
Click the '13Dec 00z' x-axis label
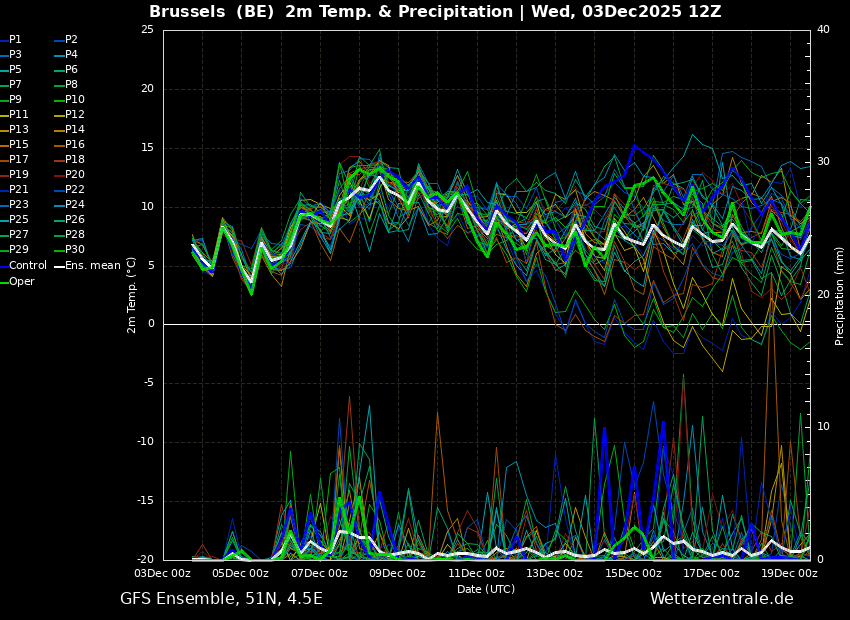(555, 573)
